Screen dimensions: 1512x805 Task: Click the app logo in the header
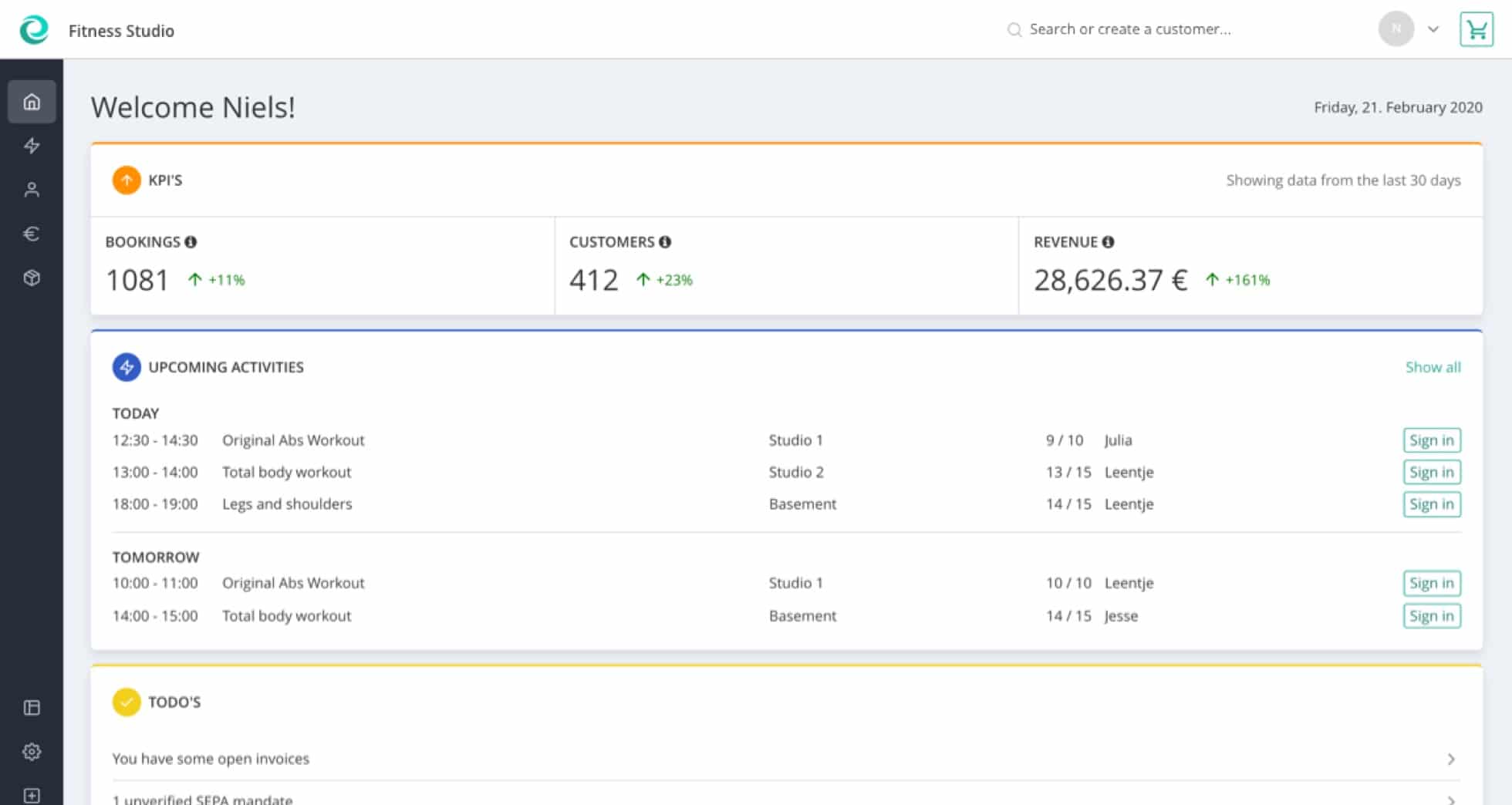(x=34, y=30)
